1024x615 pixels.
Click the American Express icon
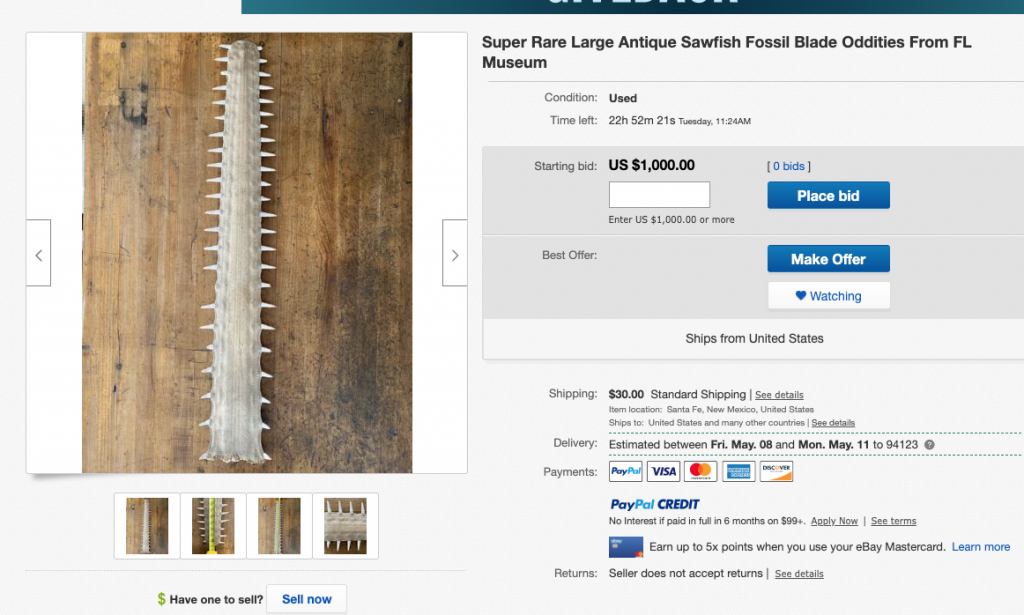738,471
